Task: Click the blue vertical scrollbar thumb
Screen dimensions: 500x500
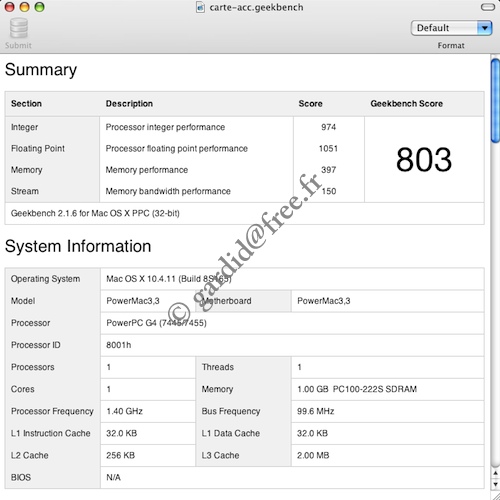Action: [x=495, y=100]
